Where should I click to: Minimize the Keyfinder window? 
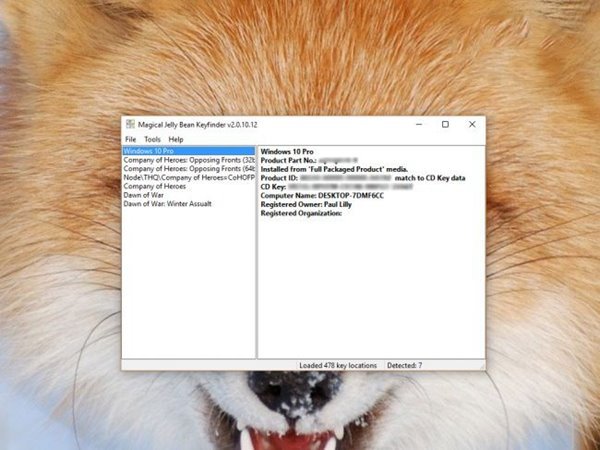(419, 124)
